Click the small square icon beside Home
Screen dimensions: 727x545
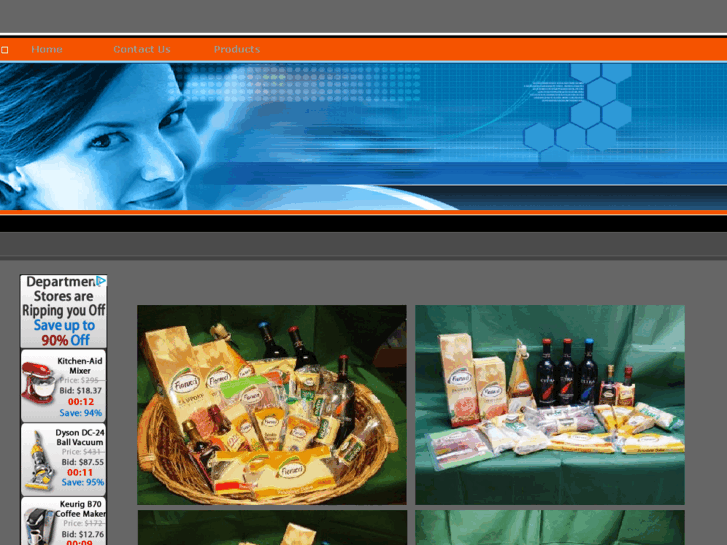(x=5, y=50)
